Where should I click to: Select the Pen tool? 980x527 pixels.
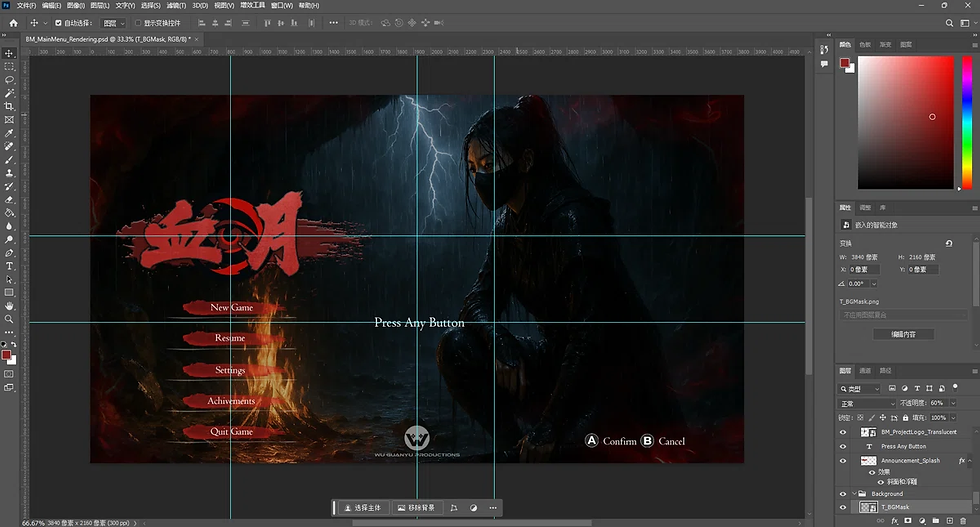(x=9, y=253)
